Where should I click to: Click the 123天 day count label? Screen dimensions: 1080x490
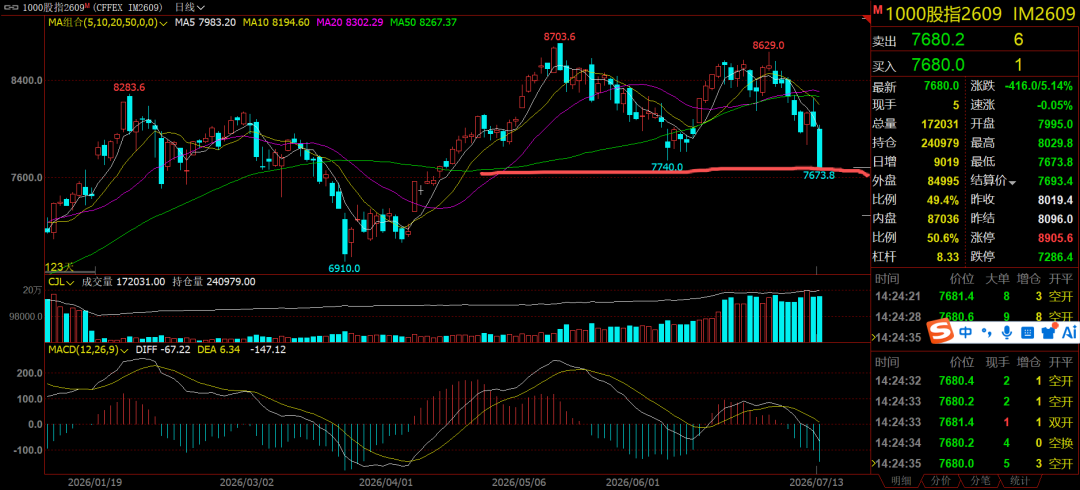pyautogui.click(x=58, y=267)
